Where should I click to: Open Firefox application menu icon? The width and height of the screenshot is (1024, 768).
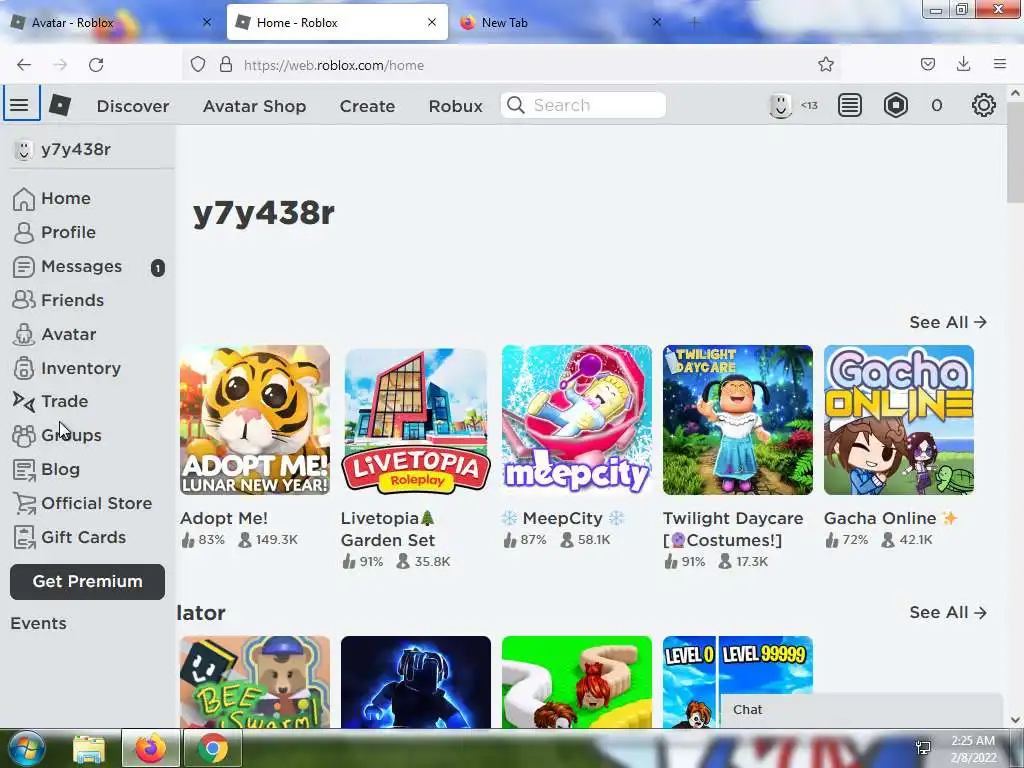(x=999, y=64)
